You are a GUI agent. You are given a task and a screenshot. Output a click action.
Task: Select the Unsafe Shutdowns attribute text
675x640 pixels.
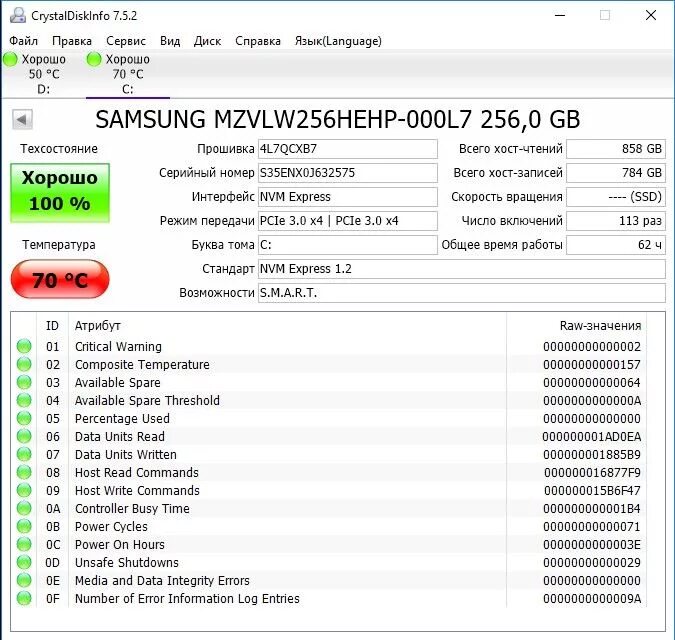pos(127,563)
